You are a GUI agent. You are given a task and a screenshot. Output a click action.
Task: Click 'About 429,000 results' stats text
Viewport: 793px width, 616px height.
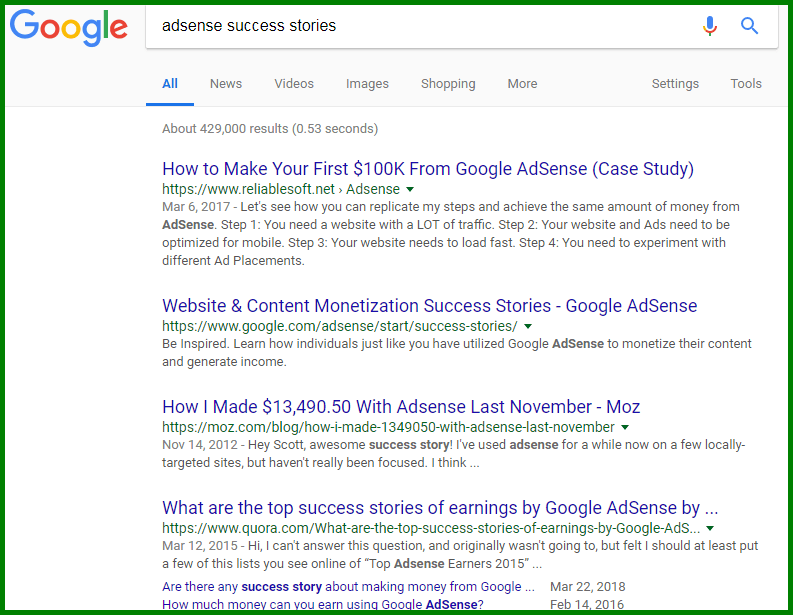coord(270,129)
